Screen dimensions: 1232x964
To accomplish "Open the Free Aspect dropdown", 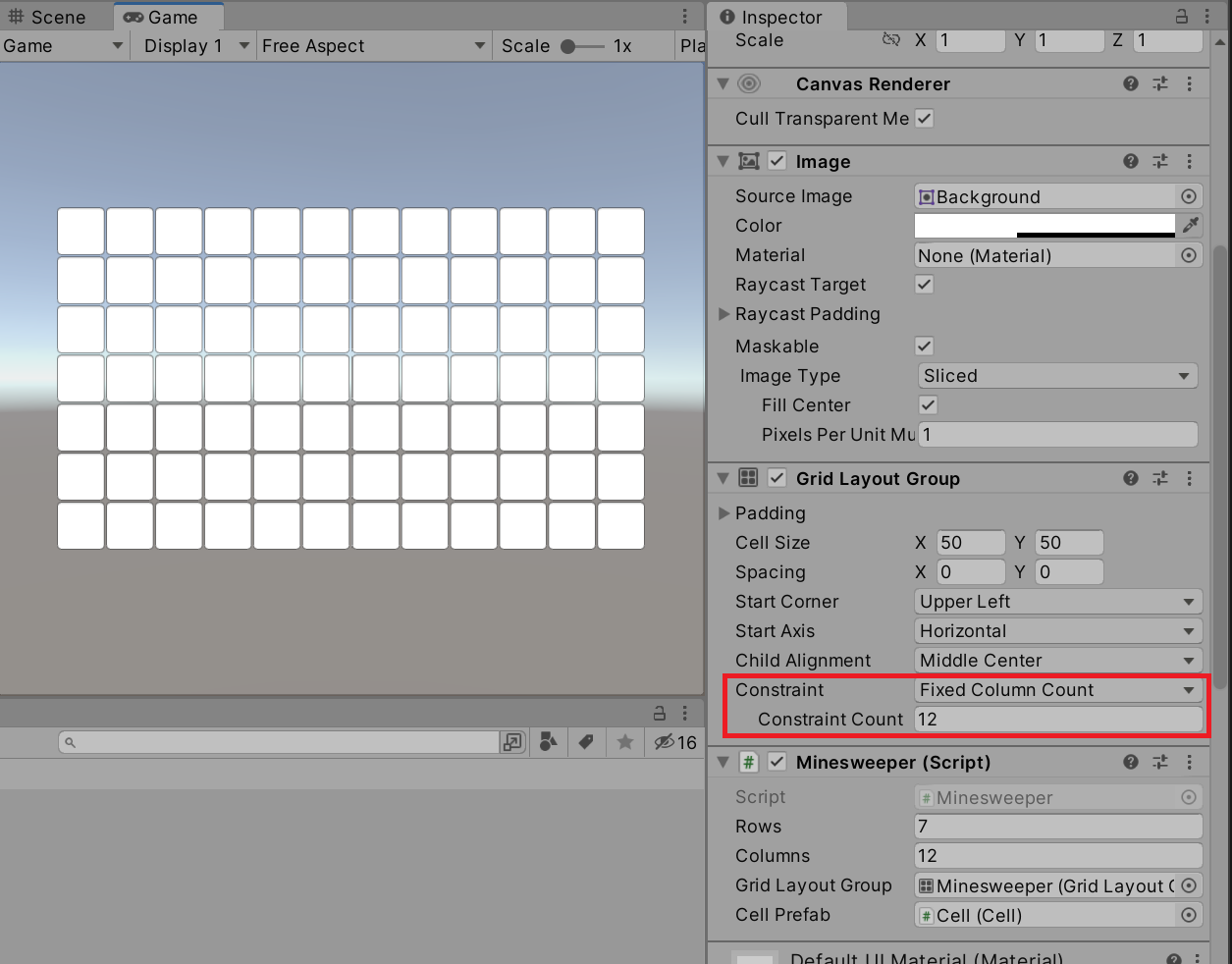I will [x=373, y=46].
